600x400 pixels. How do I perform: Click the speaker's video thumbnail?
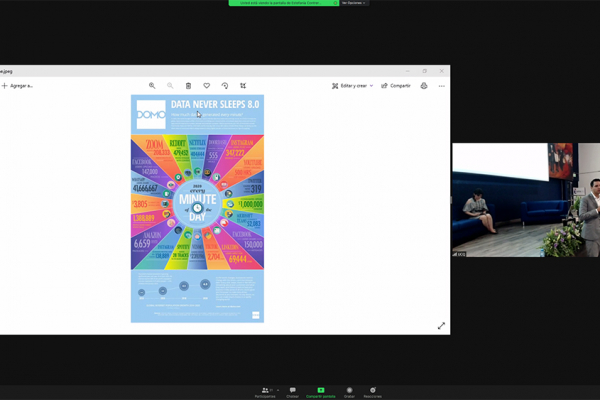coord(526,200)
